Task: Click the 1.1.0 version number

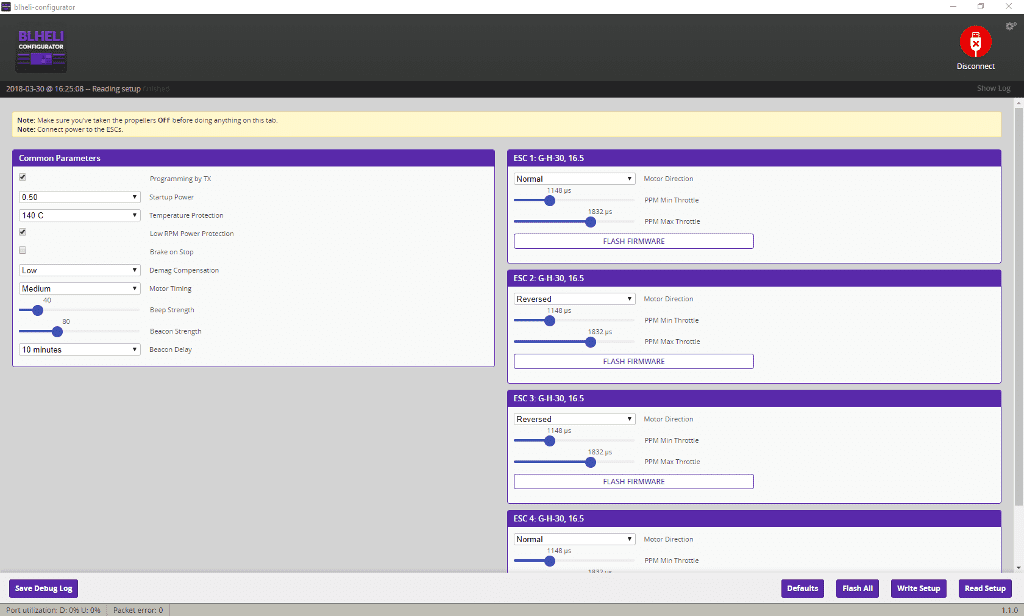Action: pyautogui.click(x=1009, y=610)
